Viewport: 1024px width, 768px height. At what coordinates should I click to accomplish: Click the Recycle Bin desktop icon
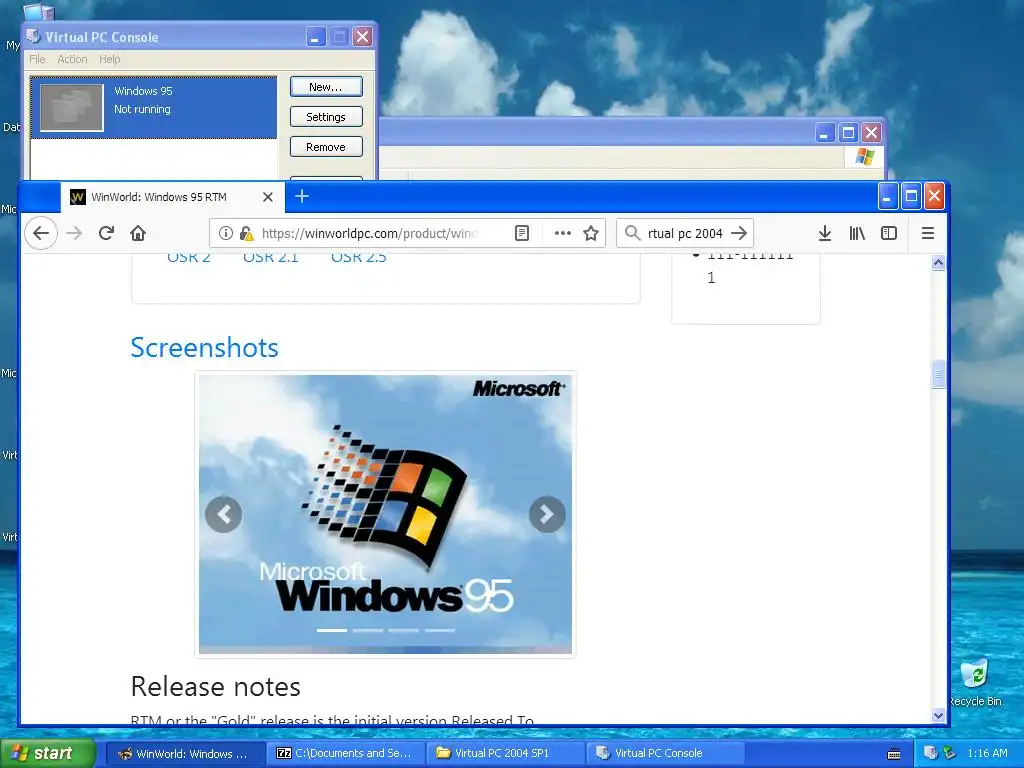975,682
